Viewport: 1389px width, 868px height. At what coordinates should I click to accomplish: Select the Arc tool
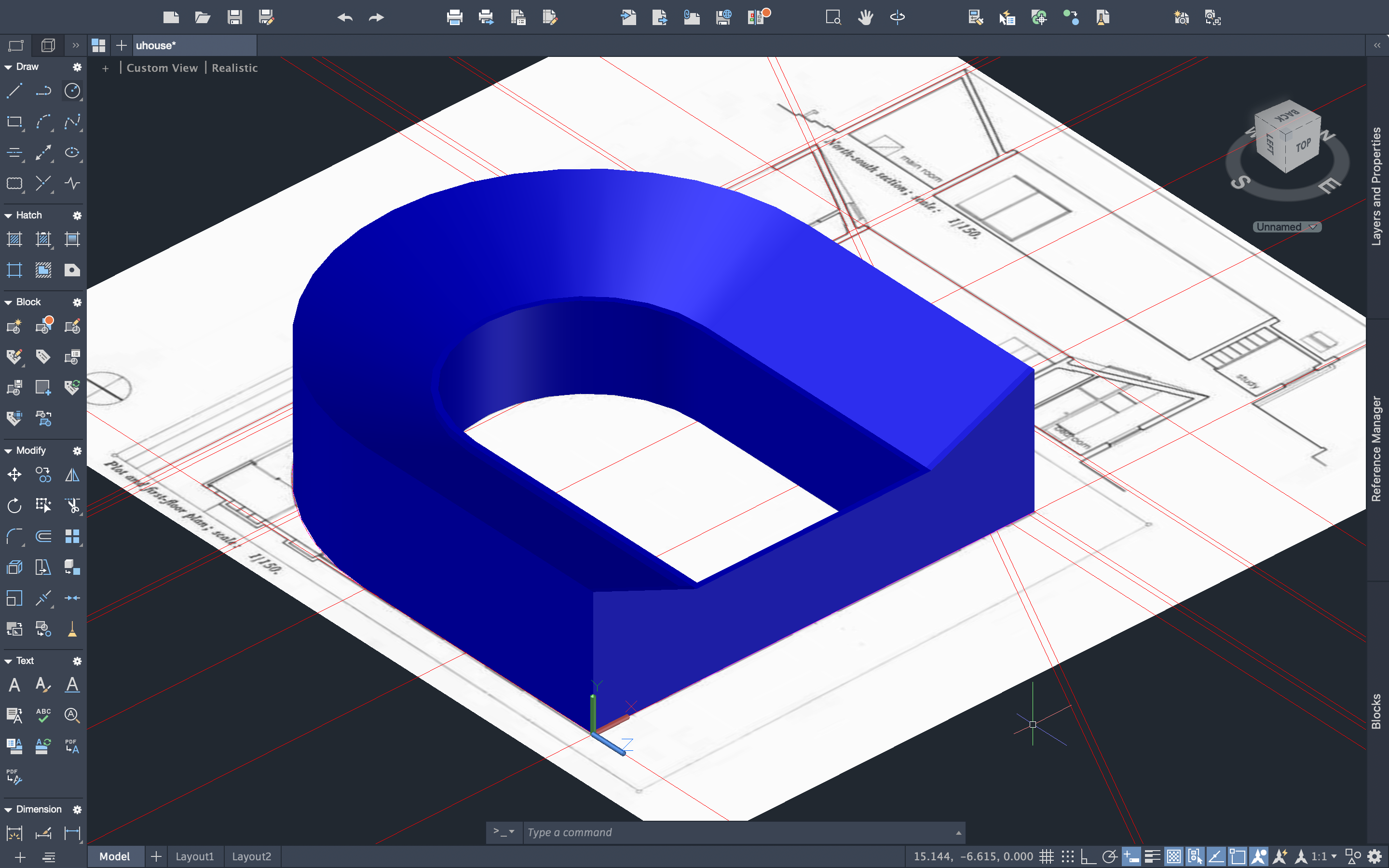(43, 122)
